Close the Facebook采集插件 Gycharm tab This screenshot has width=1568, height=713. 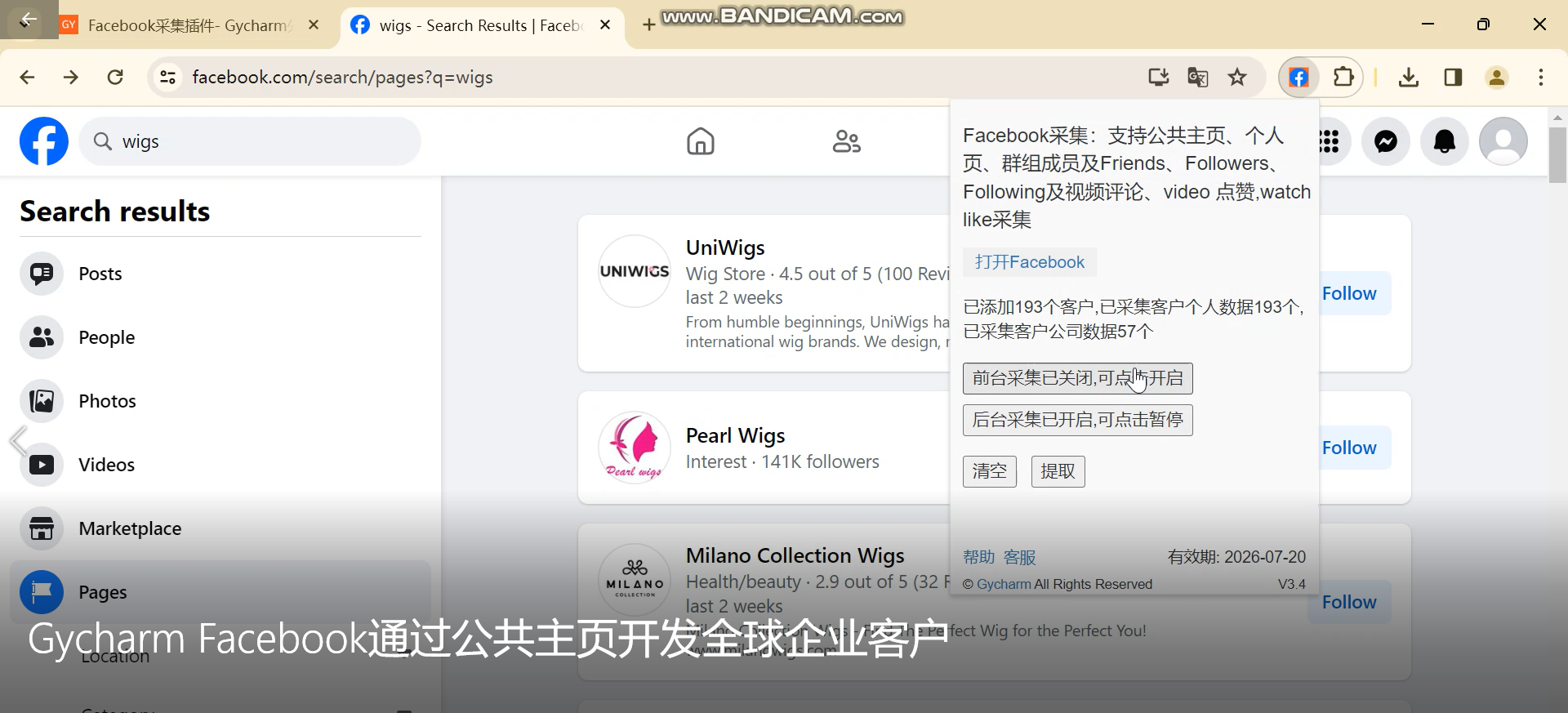point(314,25)
